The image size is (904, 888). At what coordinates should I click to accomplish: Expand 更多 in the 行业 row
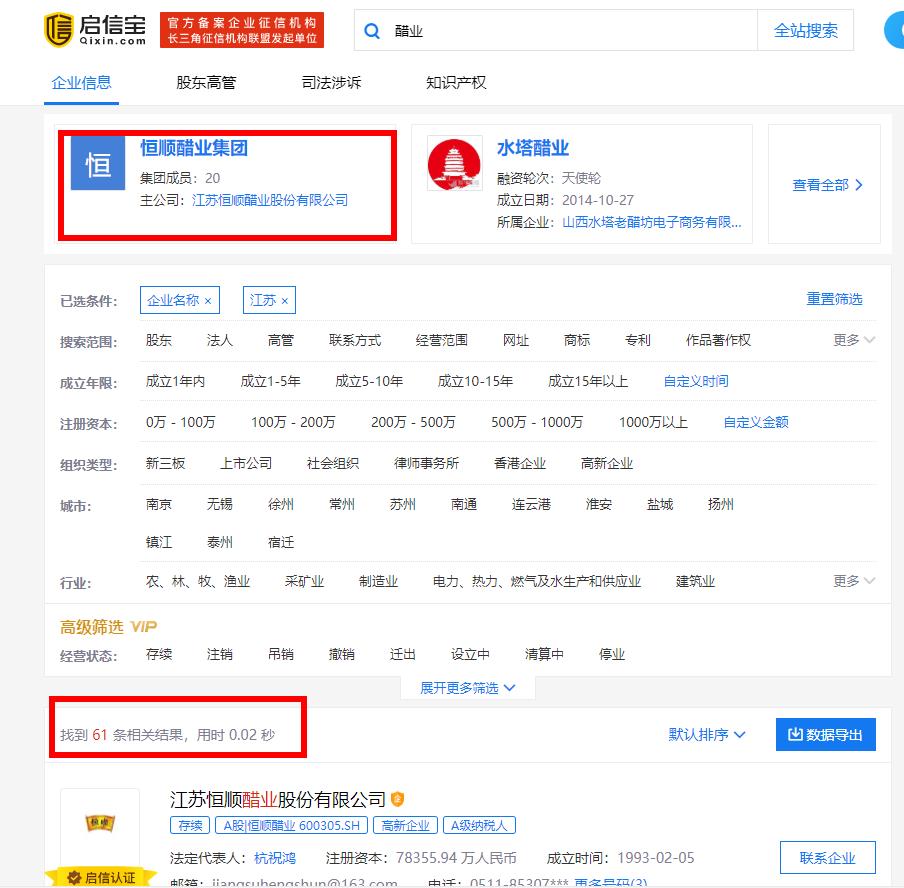(x=854, y=580)
